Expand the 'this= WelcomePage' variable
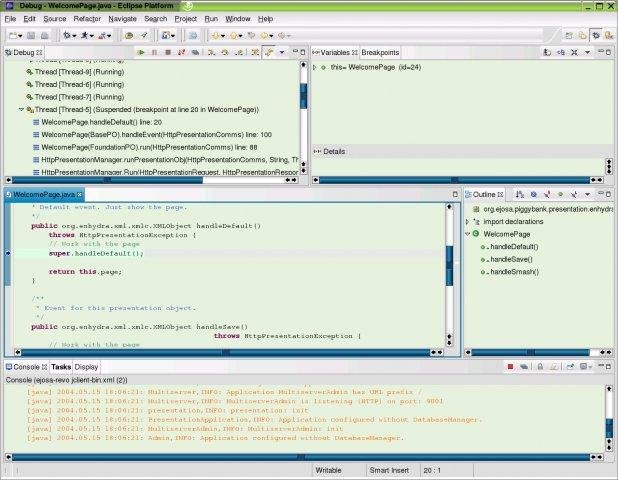This screenshot has height=480, width=618. click(x=315, y=67)
